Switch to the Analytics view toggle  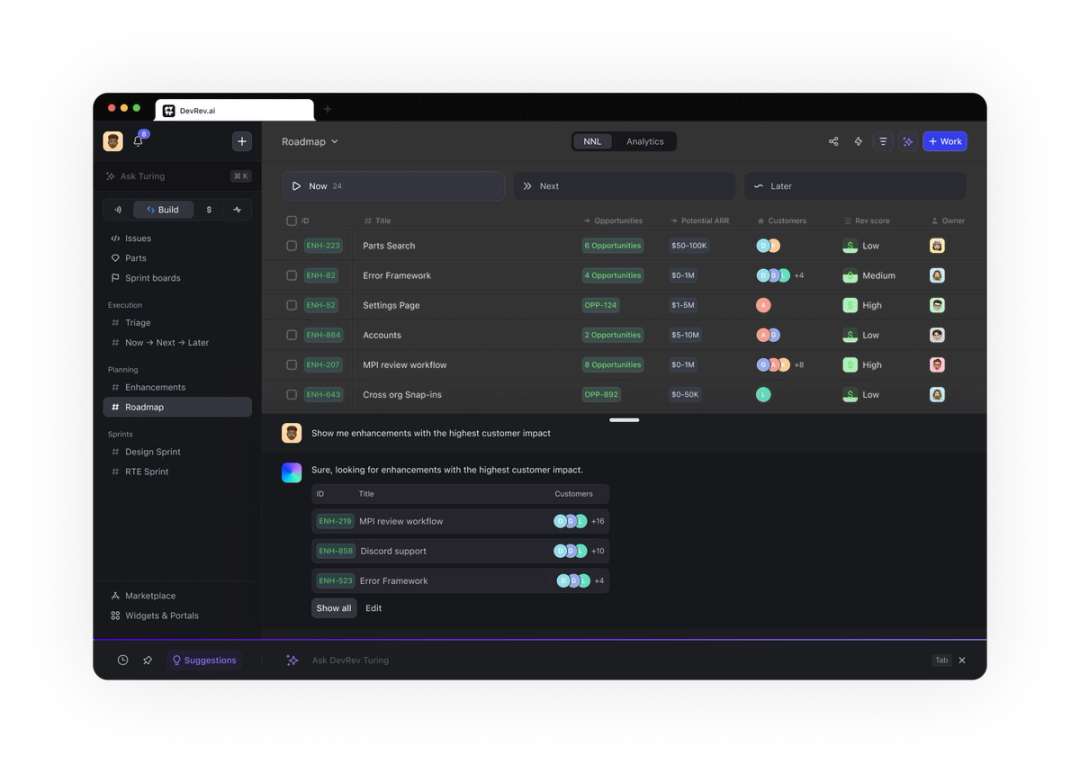(x=645, y=141)
